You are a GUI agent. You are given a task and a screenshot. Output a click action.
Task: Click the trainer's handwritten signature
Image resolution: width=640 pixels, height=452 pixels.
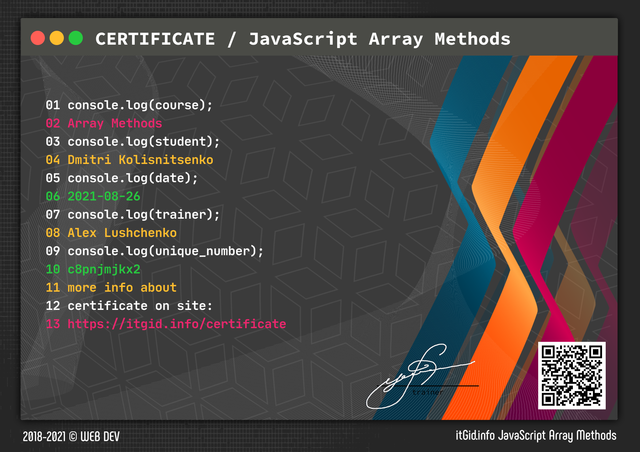[x=421, y=376]
